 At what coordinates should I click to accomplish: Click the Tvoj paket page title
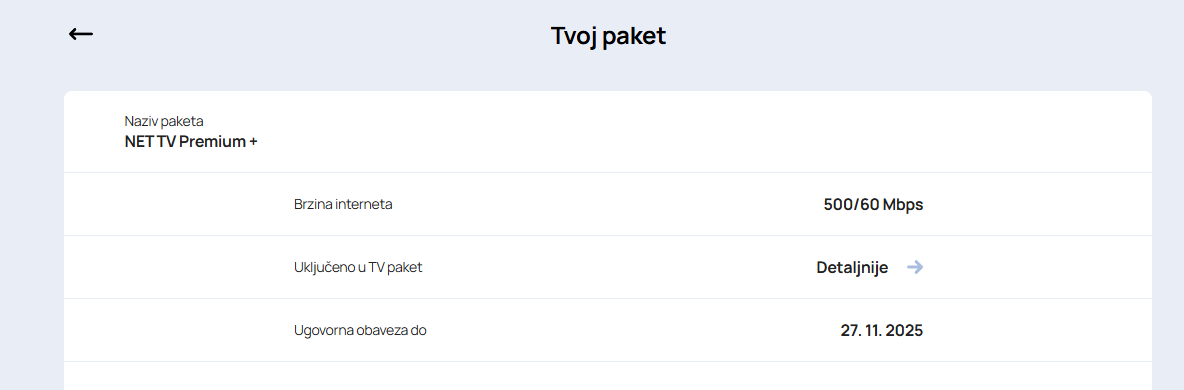608,36
